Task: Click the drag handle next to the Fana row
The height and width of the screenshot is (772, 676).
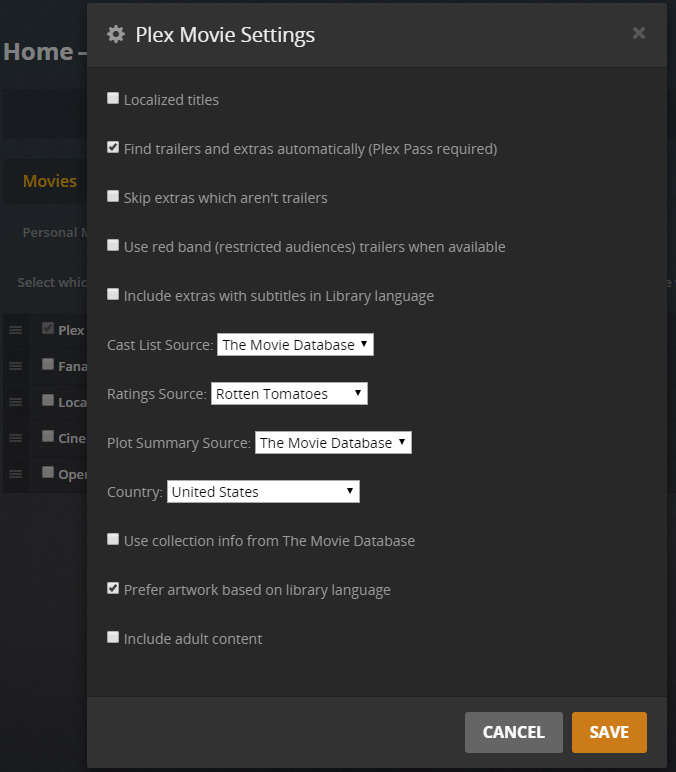Action: pyautogui.click(x=15, y=366)
